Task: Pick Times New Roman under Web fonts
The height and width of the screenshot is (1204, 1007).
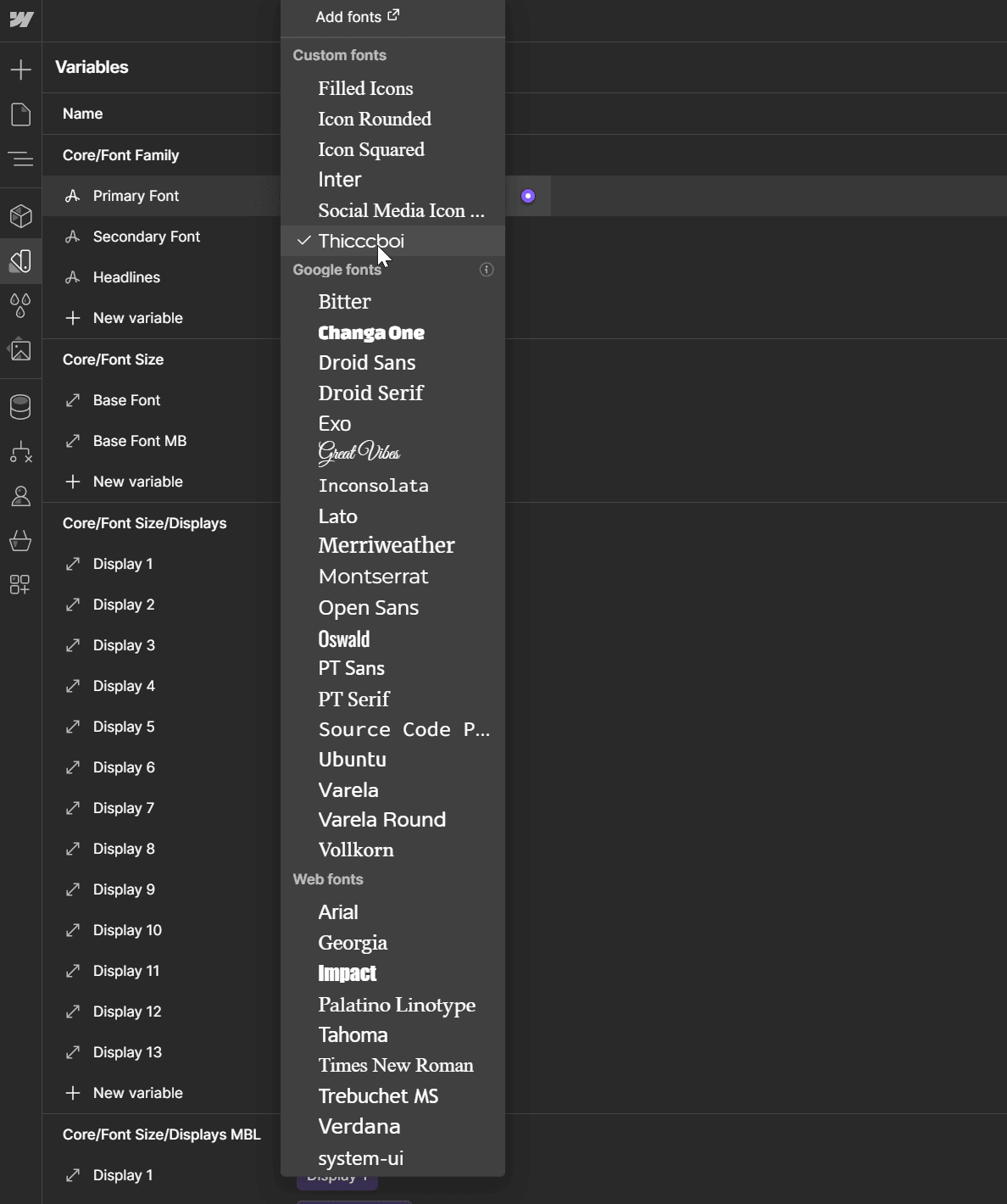Action: [x=395, y=1065]
